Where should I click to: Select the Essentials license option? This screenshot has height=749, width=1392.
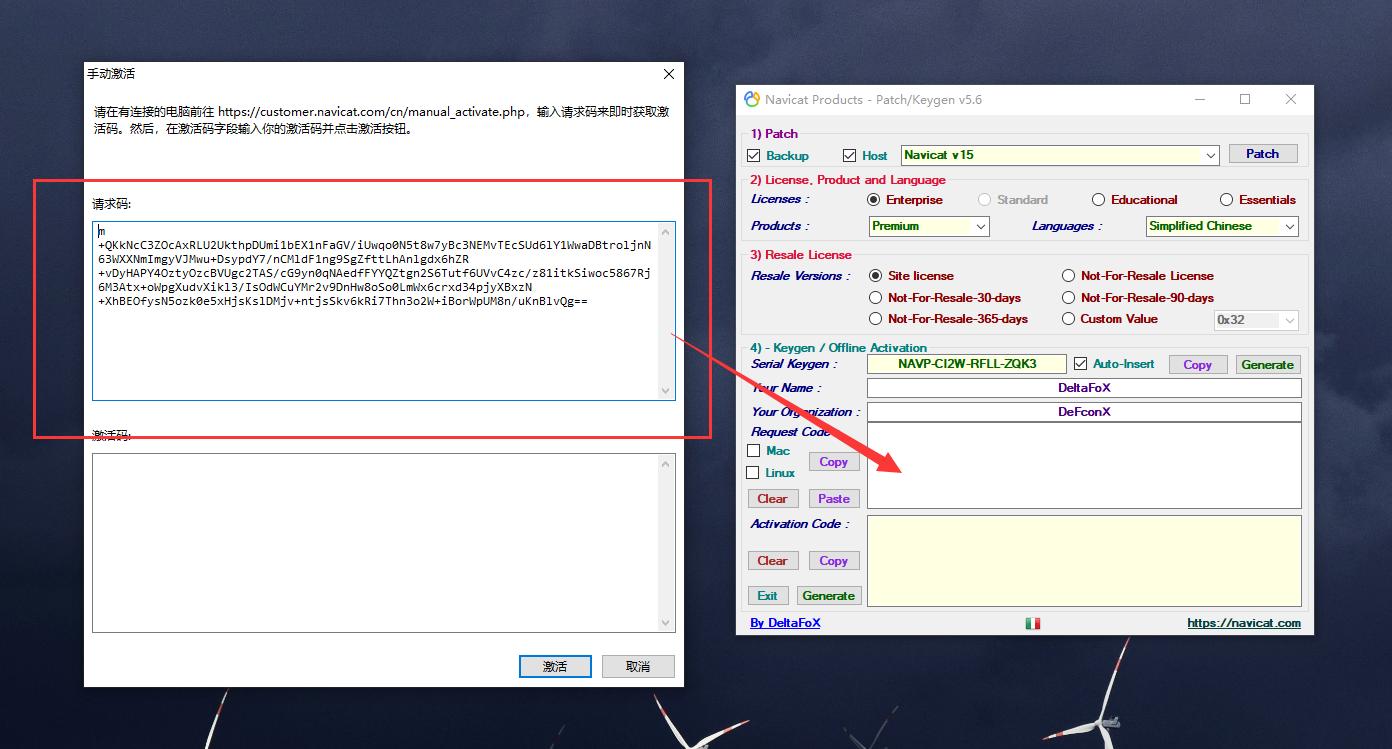(x=1227, y=200)
